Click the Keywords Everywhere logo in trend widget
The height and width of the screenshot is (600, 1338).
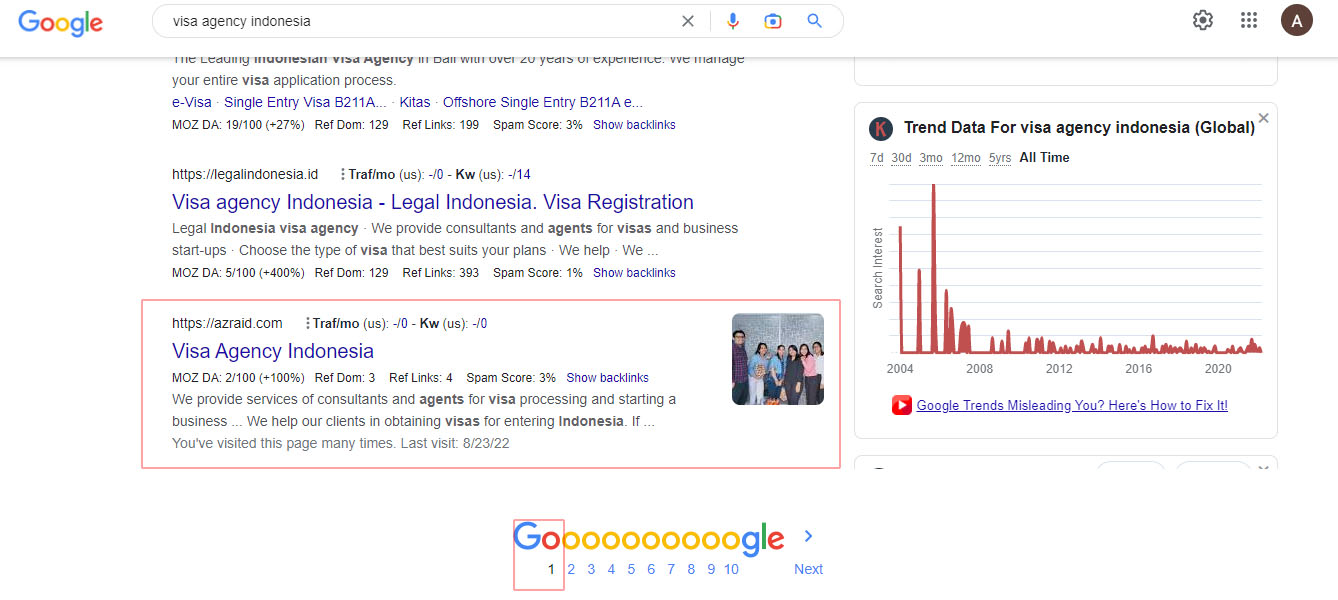pyautogui.click(x=881, y=128)
